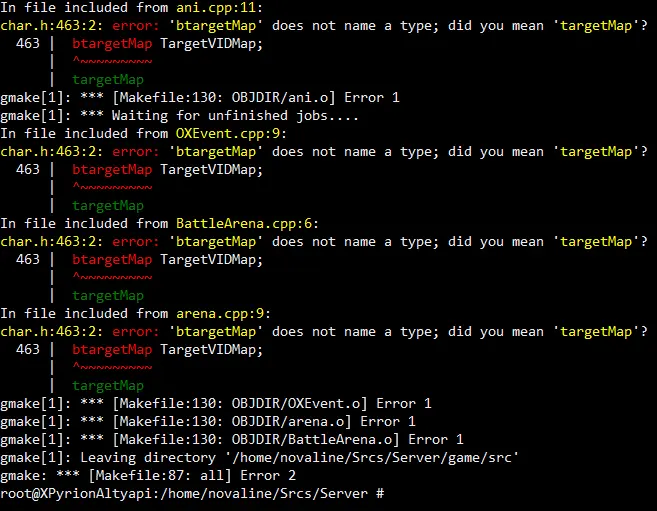The height and width of the screenshot is (511, 657).
Task: Select the OBJDIR/arena.o Error 1 line
Action: [208, 422]
